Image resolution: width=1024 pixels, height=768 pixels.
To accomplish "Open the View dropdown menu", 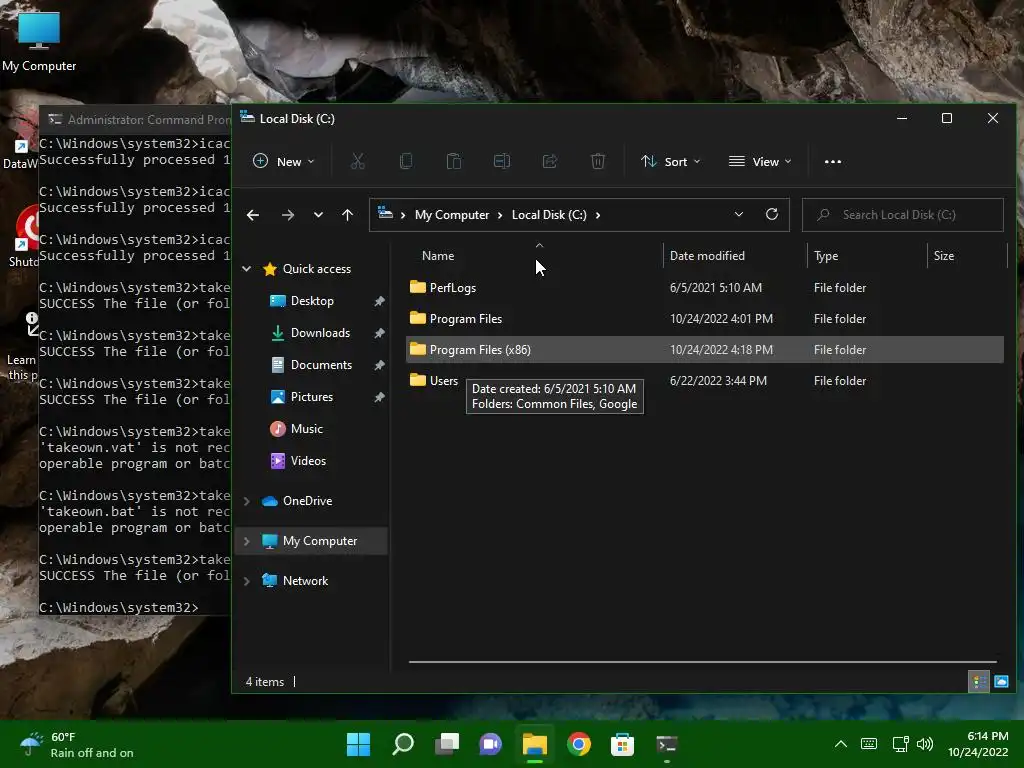I will 760,161.
